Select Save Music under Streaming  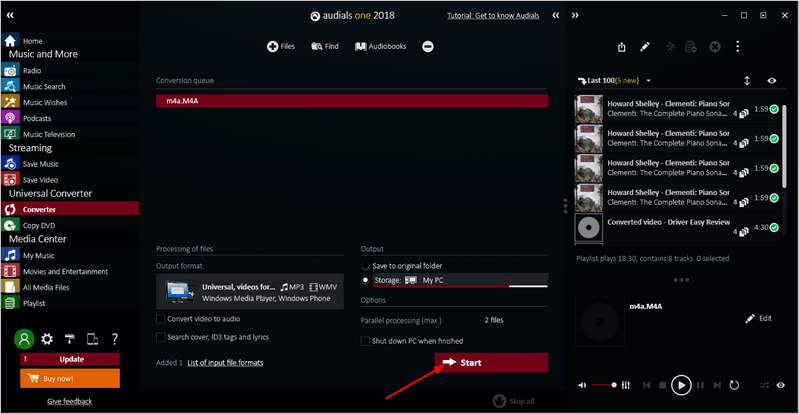(69, 164)
